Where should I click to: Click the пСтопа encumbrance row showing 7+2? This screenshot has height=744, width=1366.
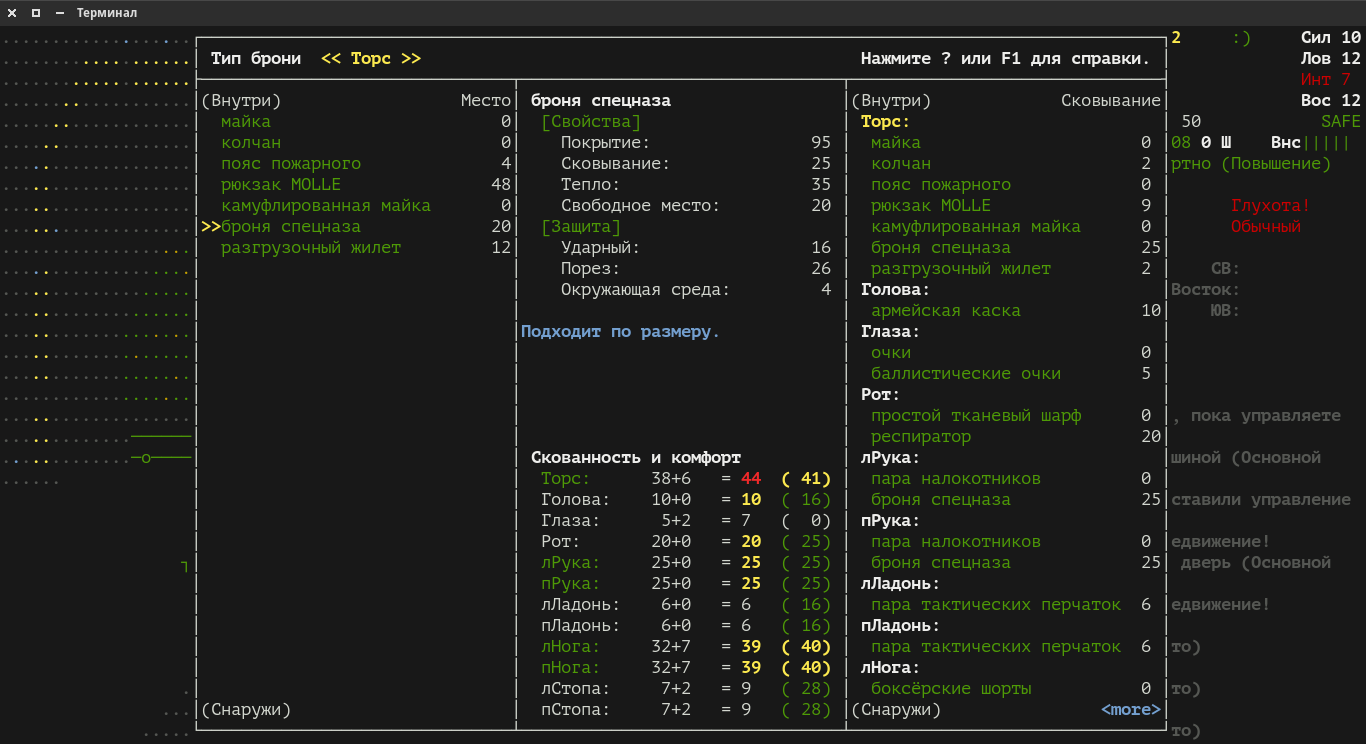(686, 710)
